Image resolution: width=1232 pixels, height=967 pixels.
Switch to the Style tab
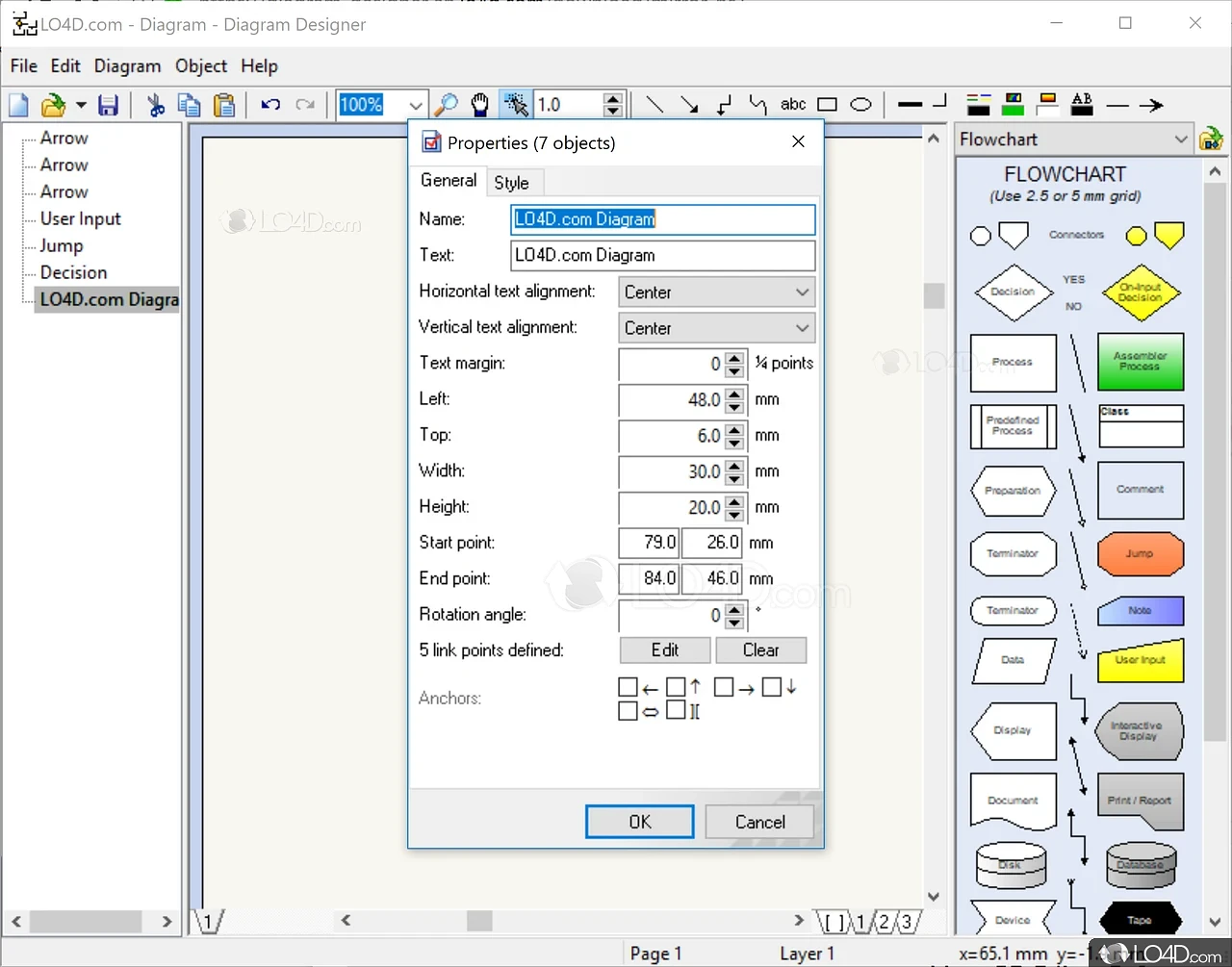513,182
